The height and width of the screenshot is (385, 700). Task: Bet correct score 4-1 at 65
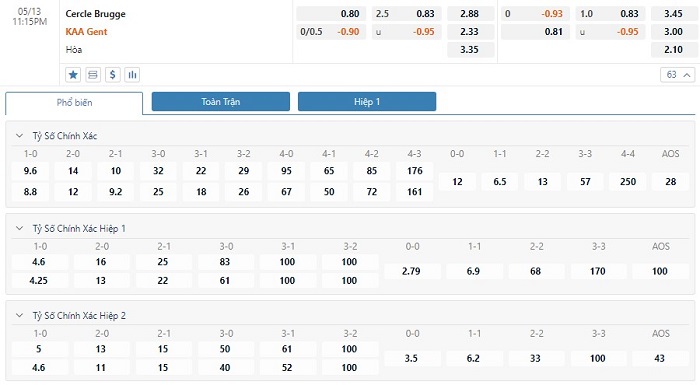tap(329, 171)
